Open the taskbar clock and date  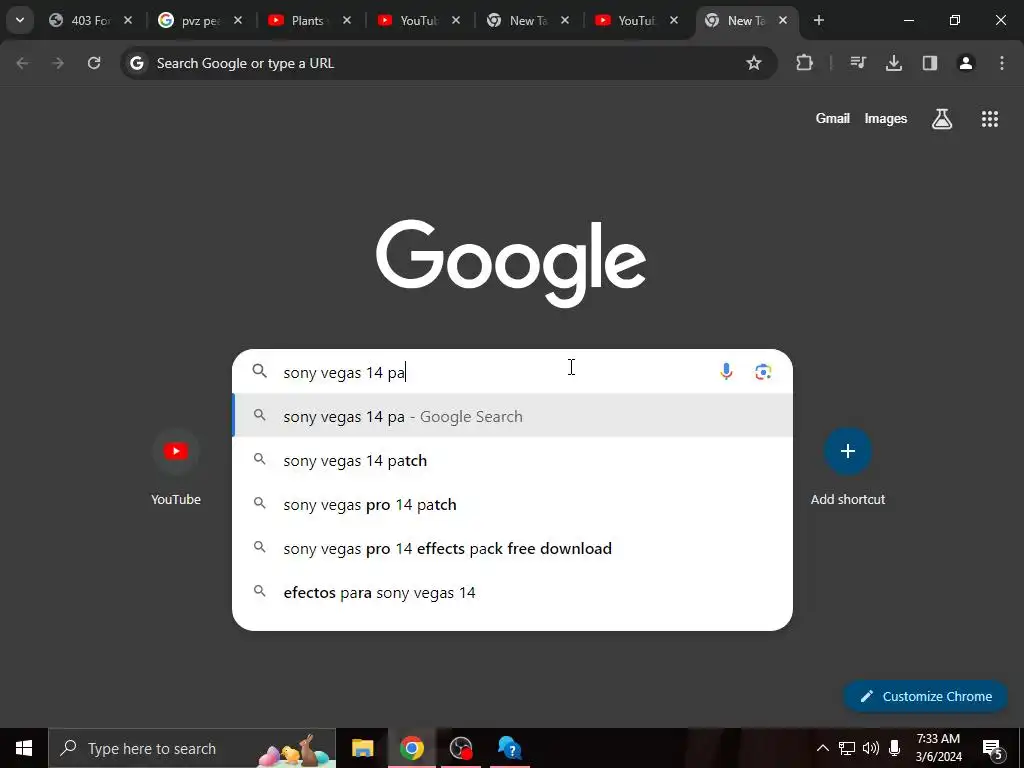(x=938, y=748)
